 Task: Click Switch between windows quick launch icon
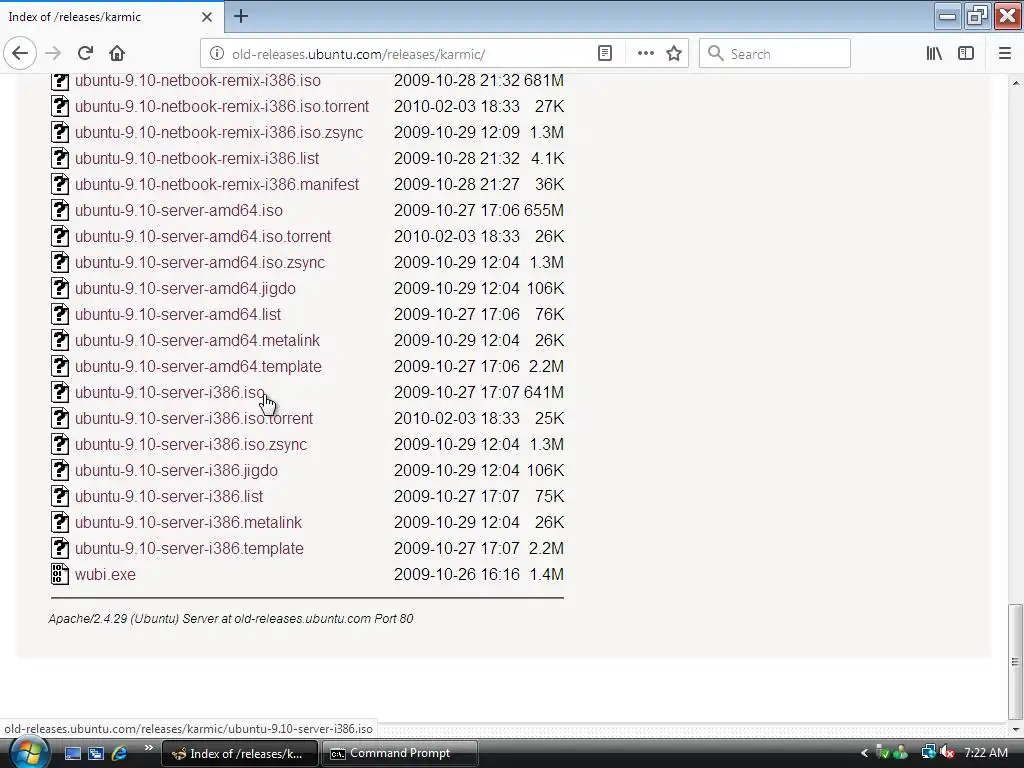(96, 753)
